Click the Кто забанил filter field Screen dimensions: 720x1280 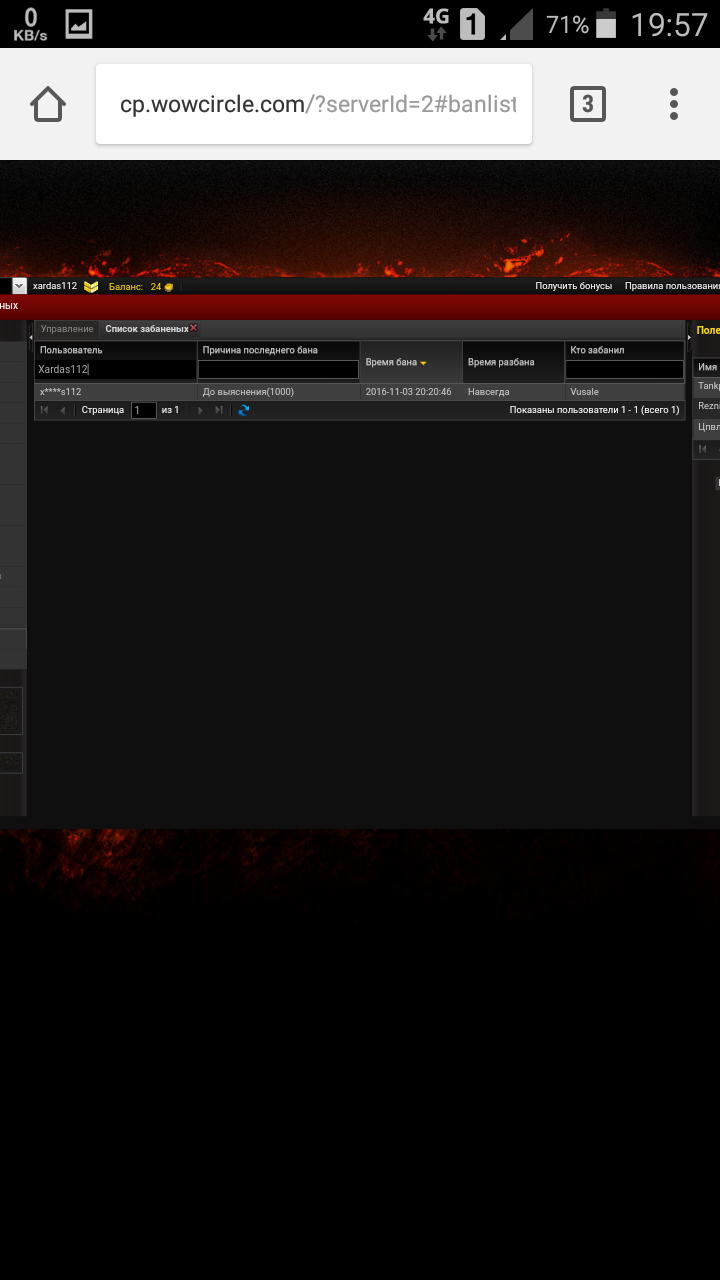[624, 370]
